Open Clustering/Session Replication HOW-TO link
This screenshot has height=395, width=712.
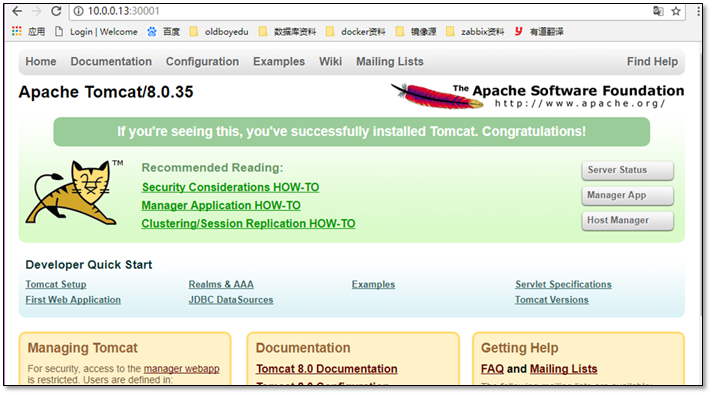(248, 223)
